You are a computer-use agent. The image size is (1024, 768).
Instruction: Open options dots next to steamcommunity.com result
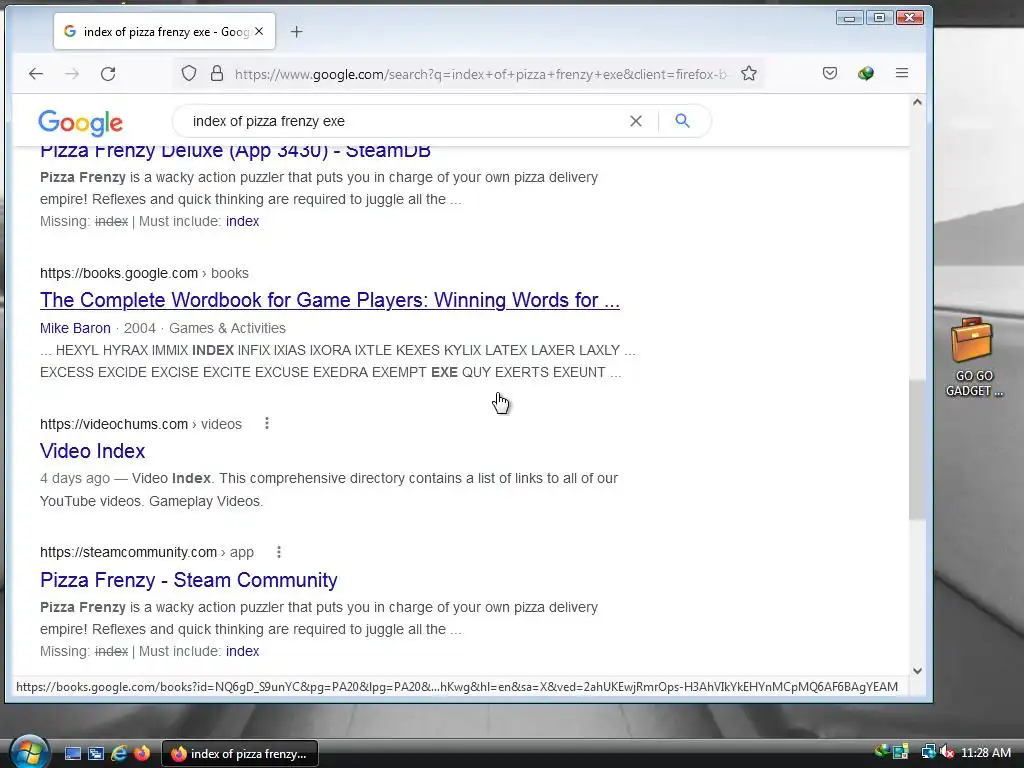[x=279, y=552]
